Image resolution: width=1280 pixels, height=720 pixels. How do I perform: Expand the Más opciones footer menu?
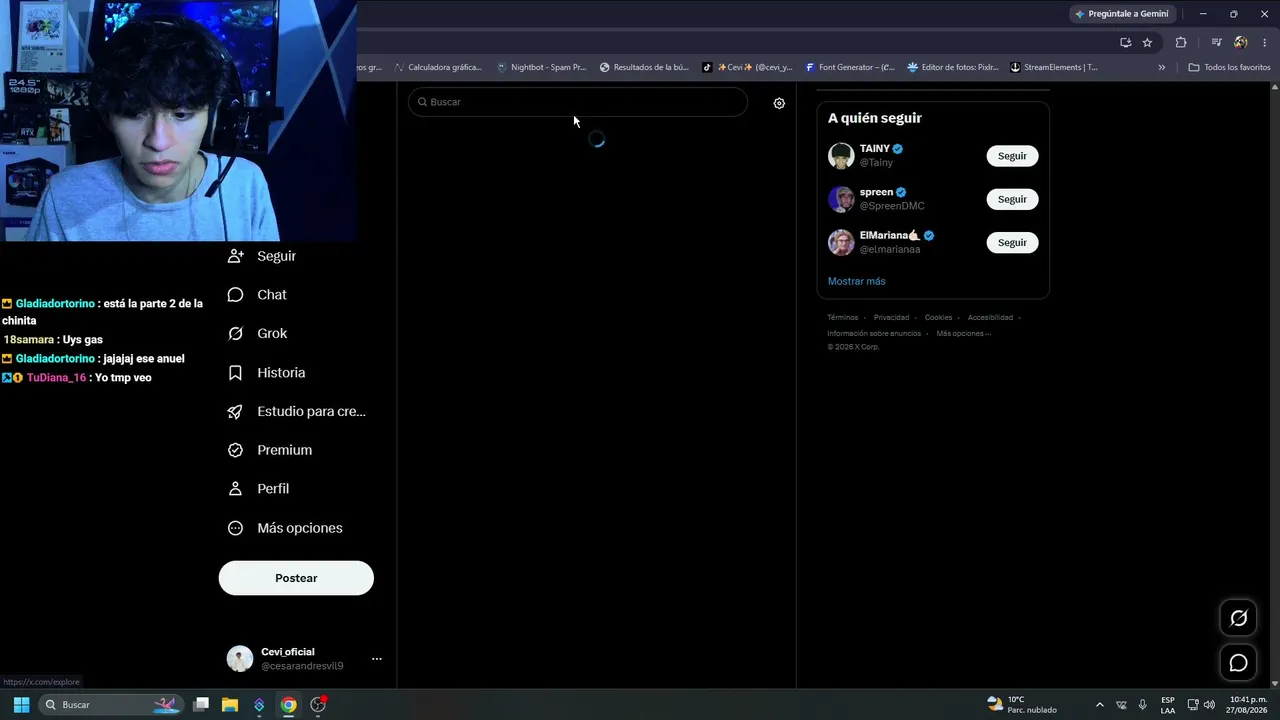point(963,333)
